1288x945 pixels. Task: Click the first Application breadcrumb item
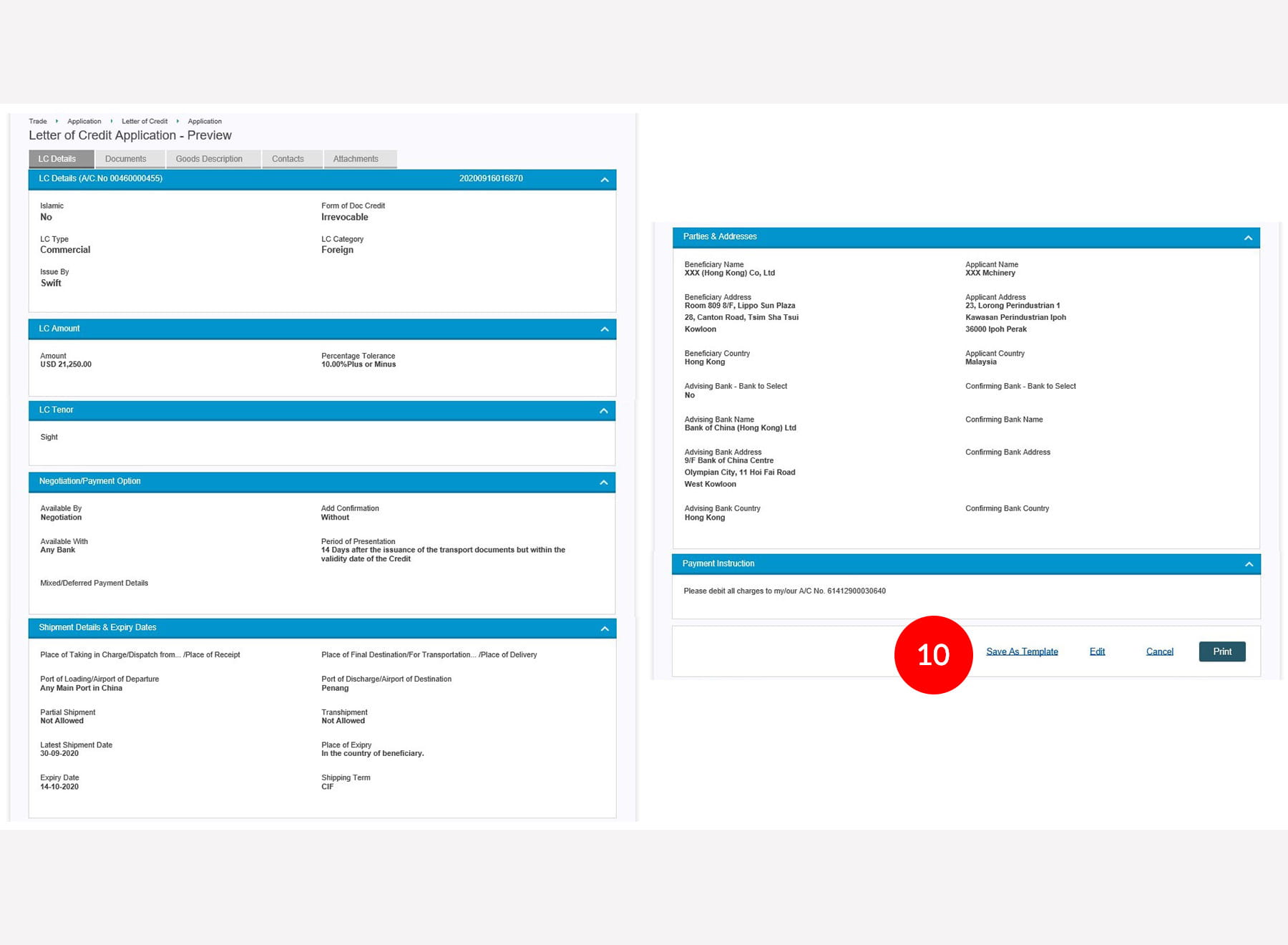point(84,122)
